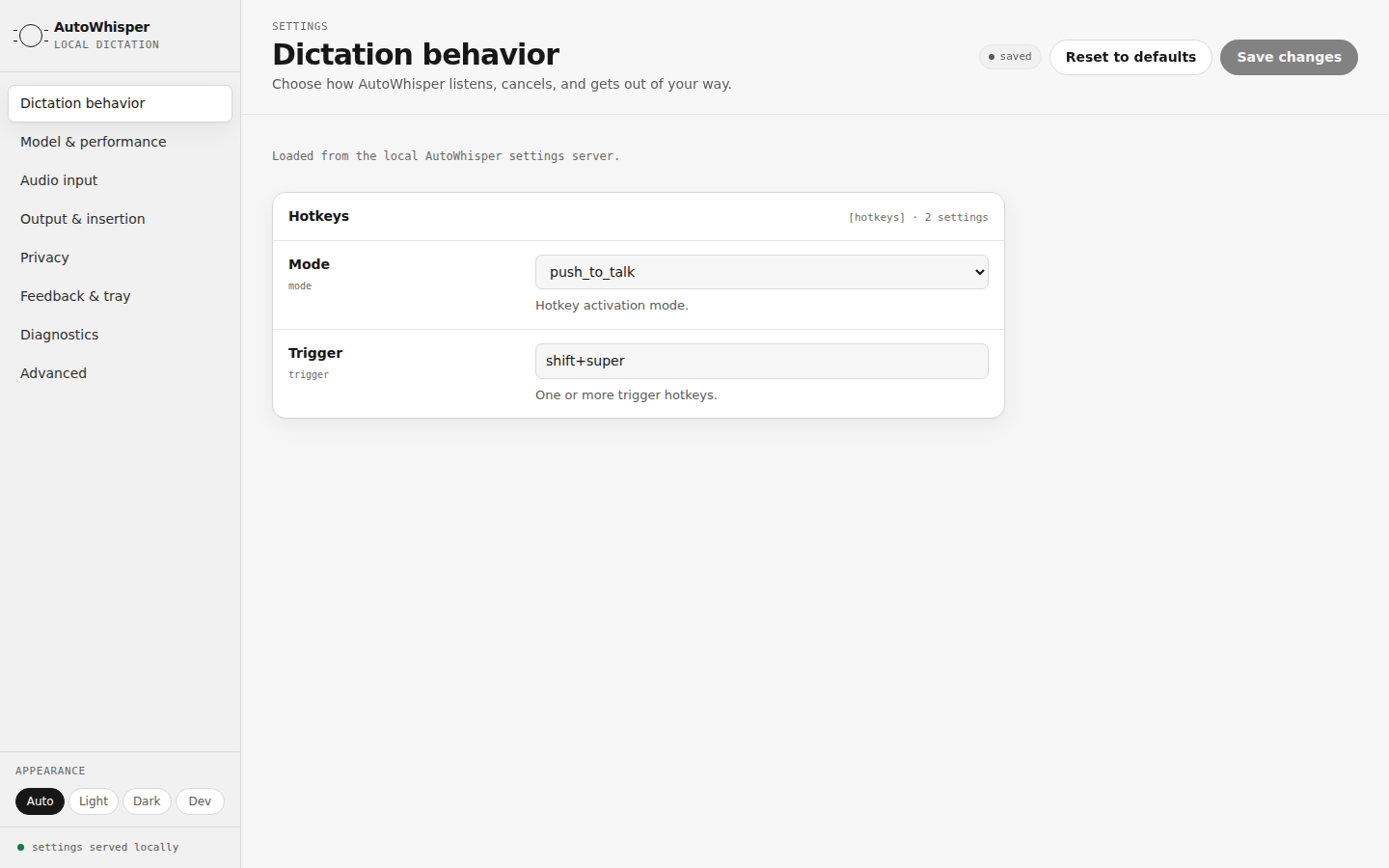Enable Dev appearance theme
Image resolution: width=1389 pixels, height=868 pixels.
[200, 801]
